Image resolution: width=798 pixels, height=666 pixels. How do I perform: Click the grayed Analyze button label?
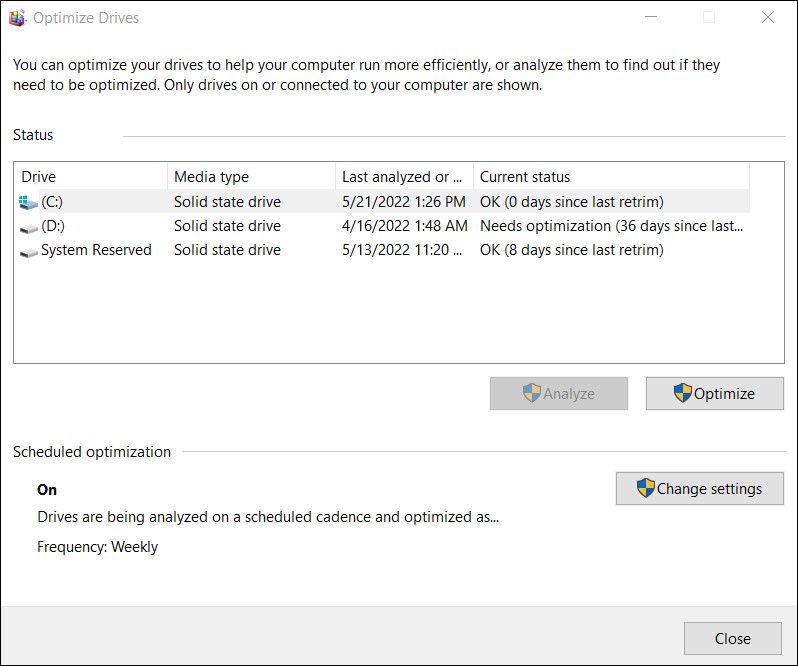[x=569, y=394]
